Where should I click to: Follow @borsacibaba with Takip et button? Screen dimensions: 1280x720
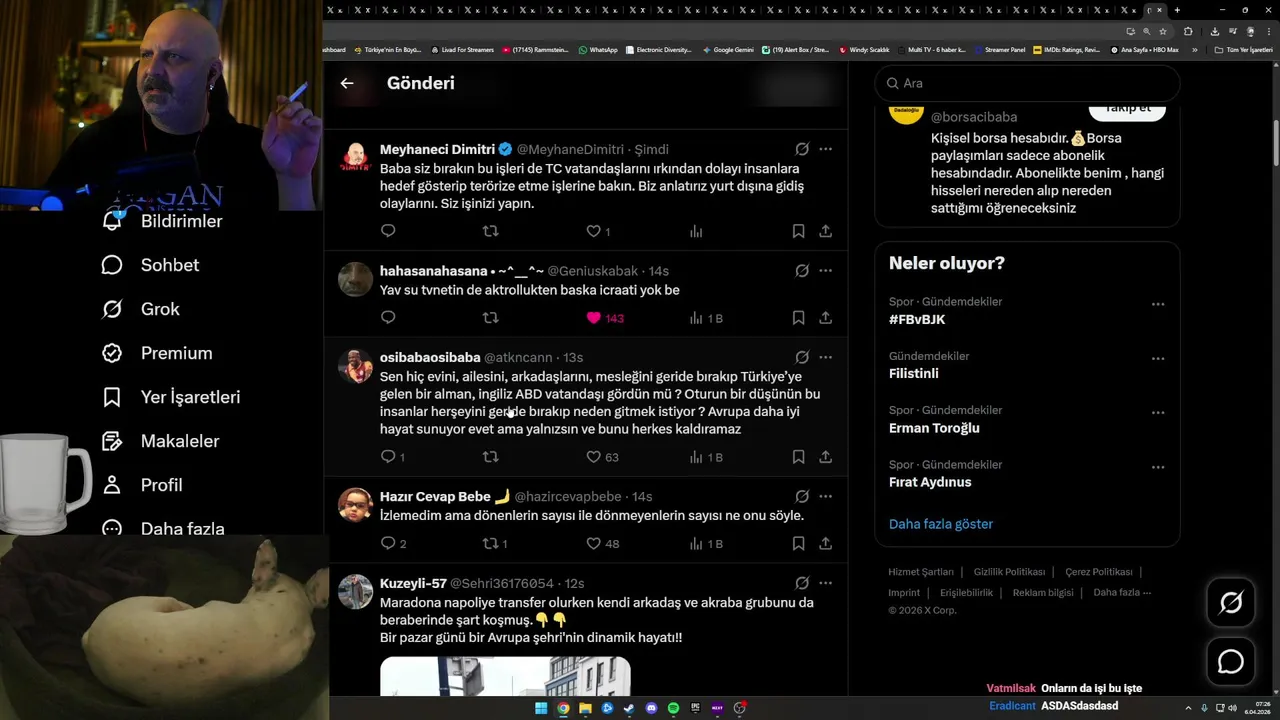(x=1127, y=110)
